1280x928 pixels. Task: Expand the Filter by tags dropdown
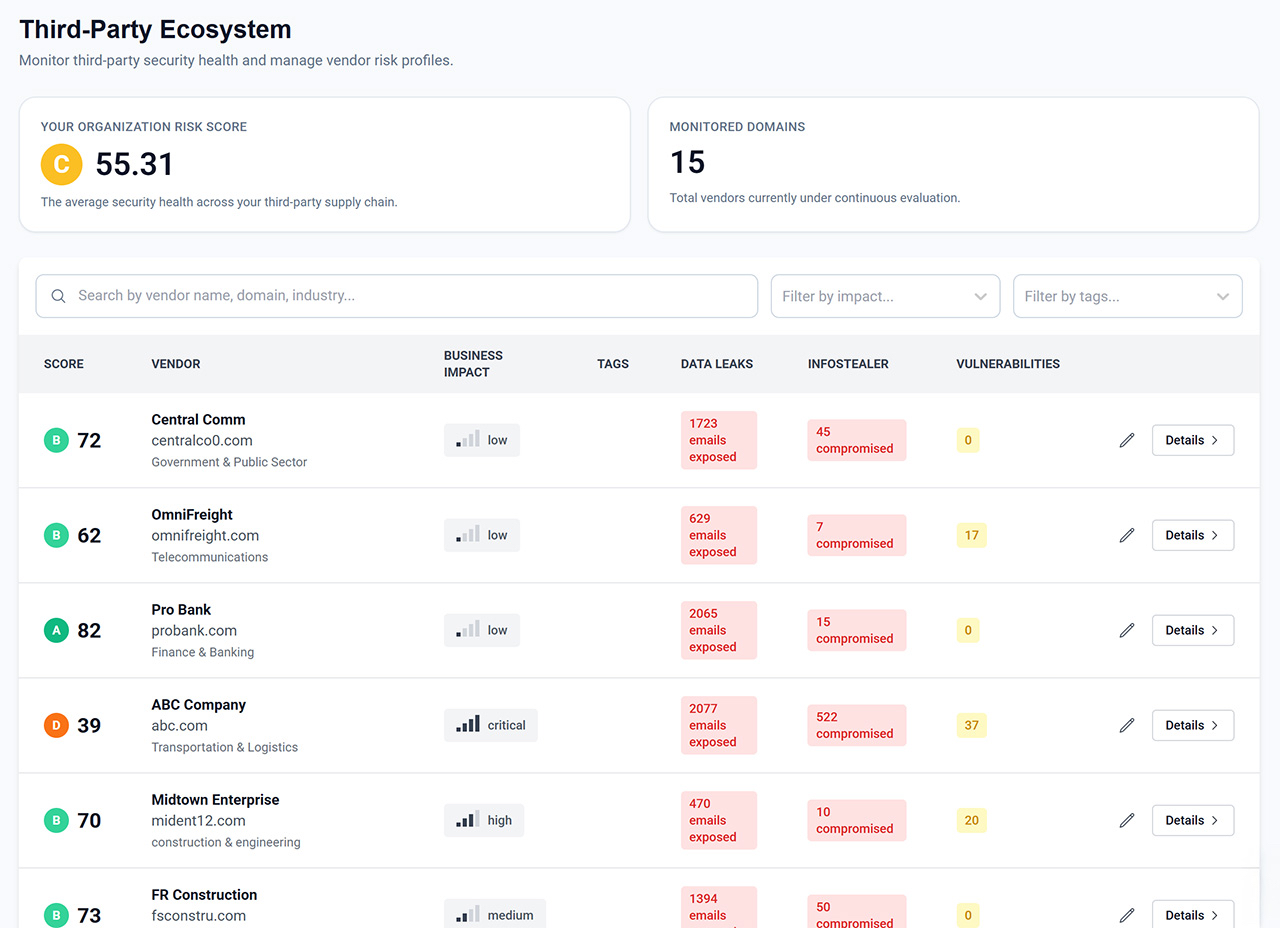pos(1127,296)
